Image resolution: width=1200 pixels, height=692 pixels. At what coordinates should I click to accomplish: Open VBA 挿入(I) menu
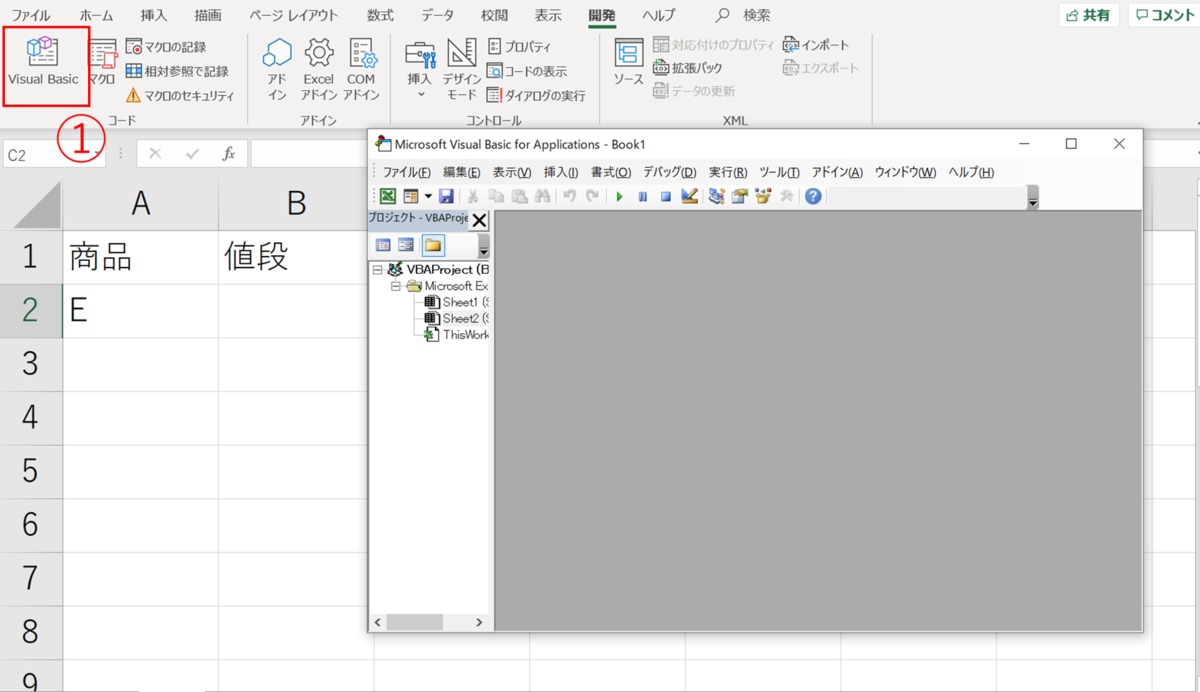tap(560, 172)
